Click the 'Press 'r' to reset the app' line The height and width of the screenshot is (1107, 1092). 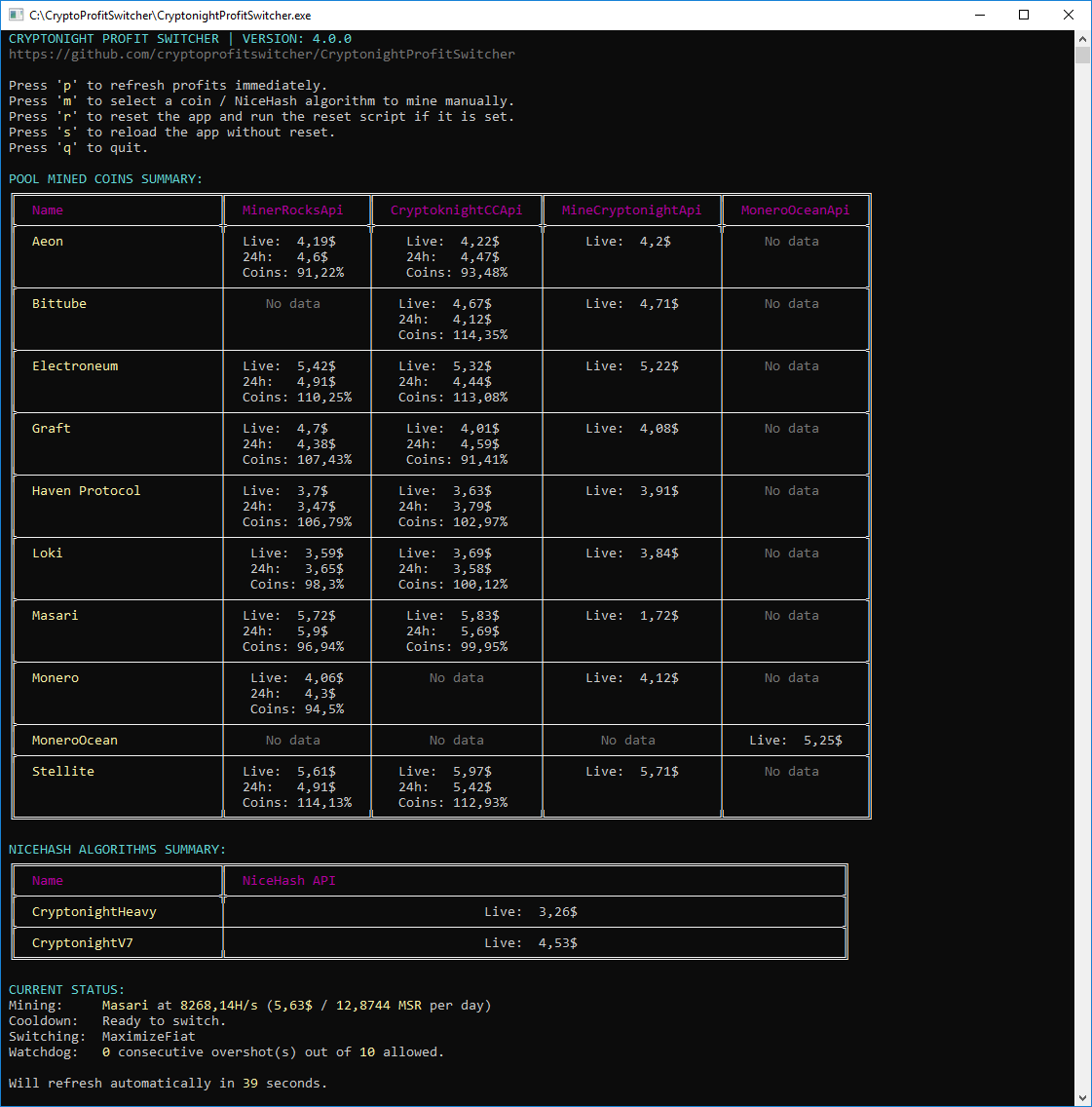262,117
